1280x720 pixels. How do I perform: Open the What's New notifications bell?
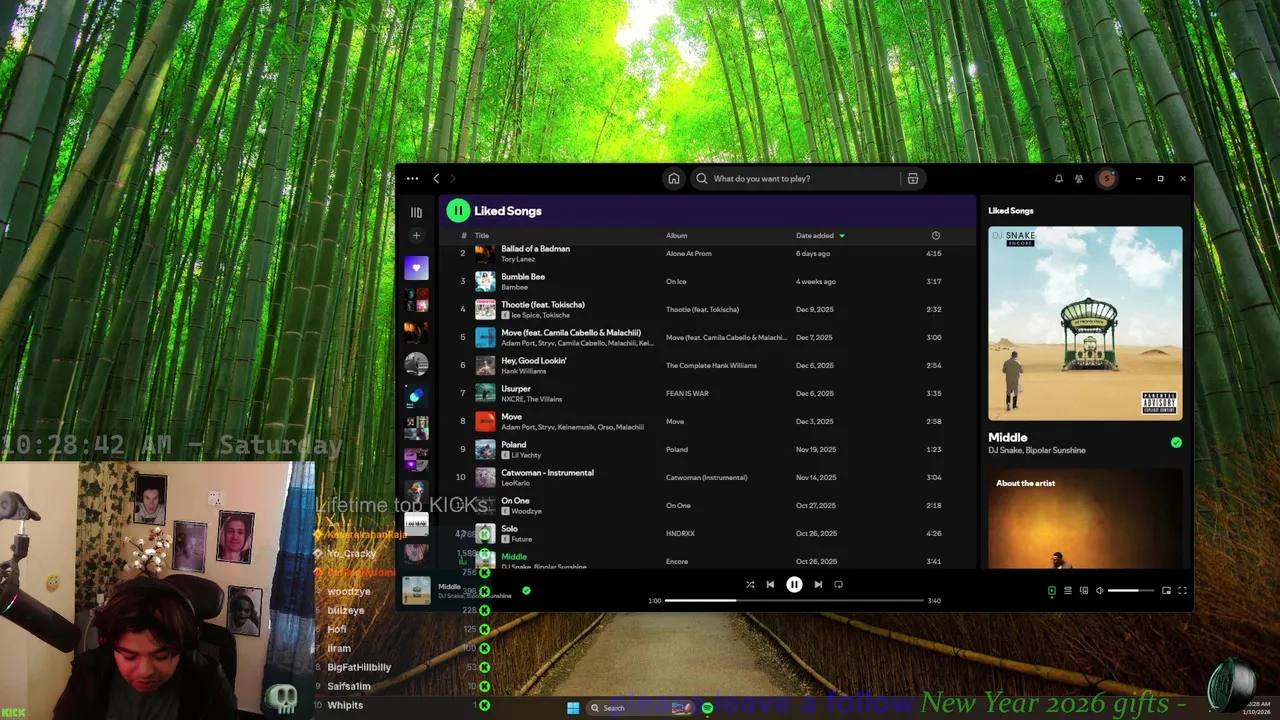pos(1058,178)
